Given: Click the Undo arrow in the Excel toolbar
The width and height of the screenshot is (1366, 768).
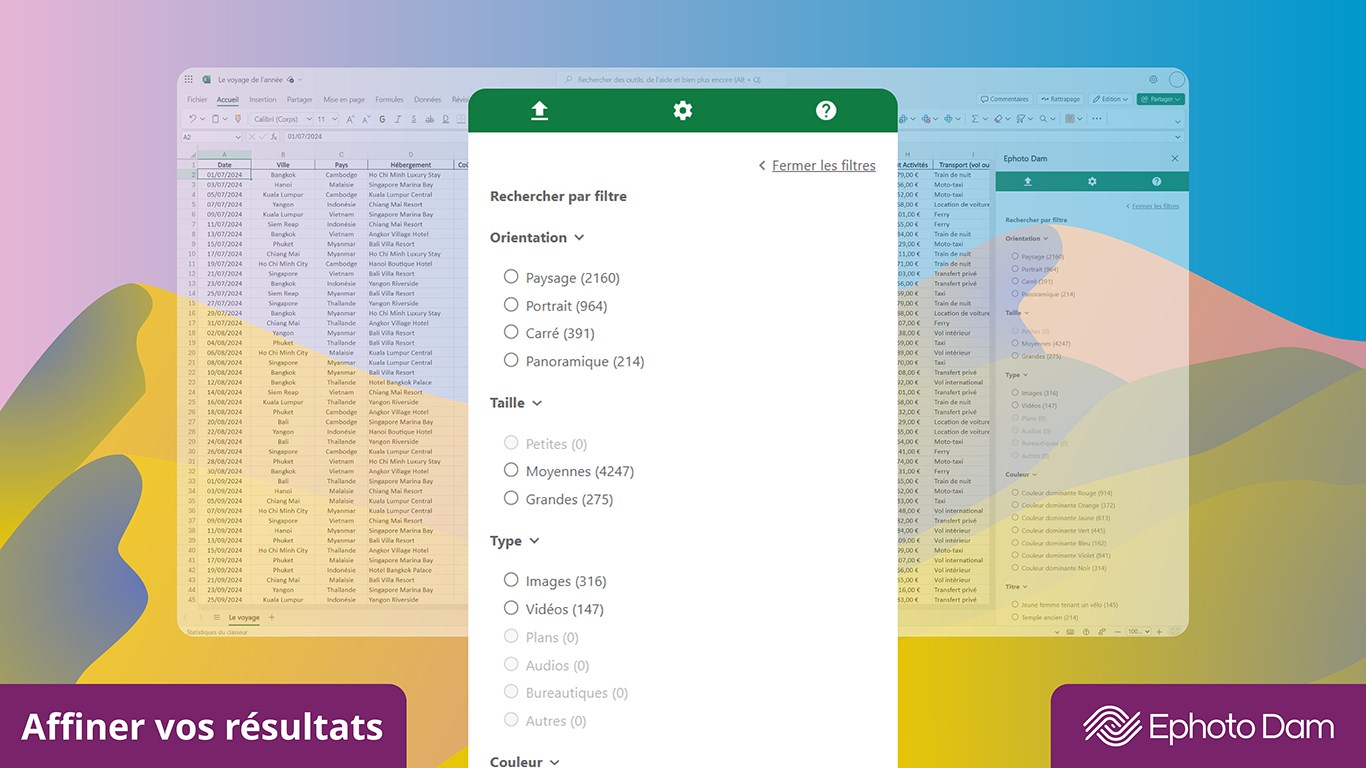Looking at the screenshot, I should pyautogui.click(x=192, y=118).
